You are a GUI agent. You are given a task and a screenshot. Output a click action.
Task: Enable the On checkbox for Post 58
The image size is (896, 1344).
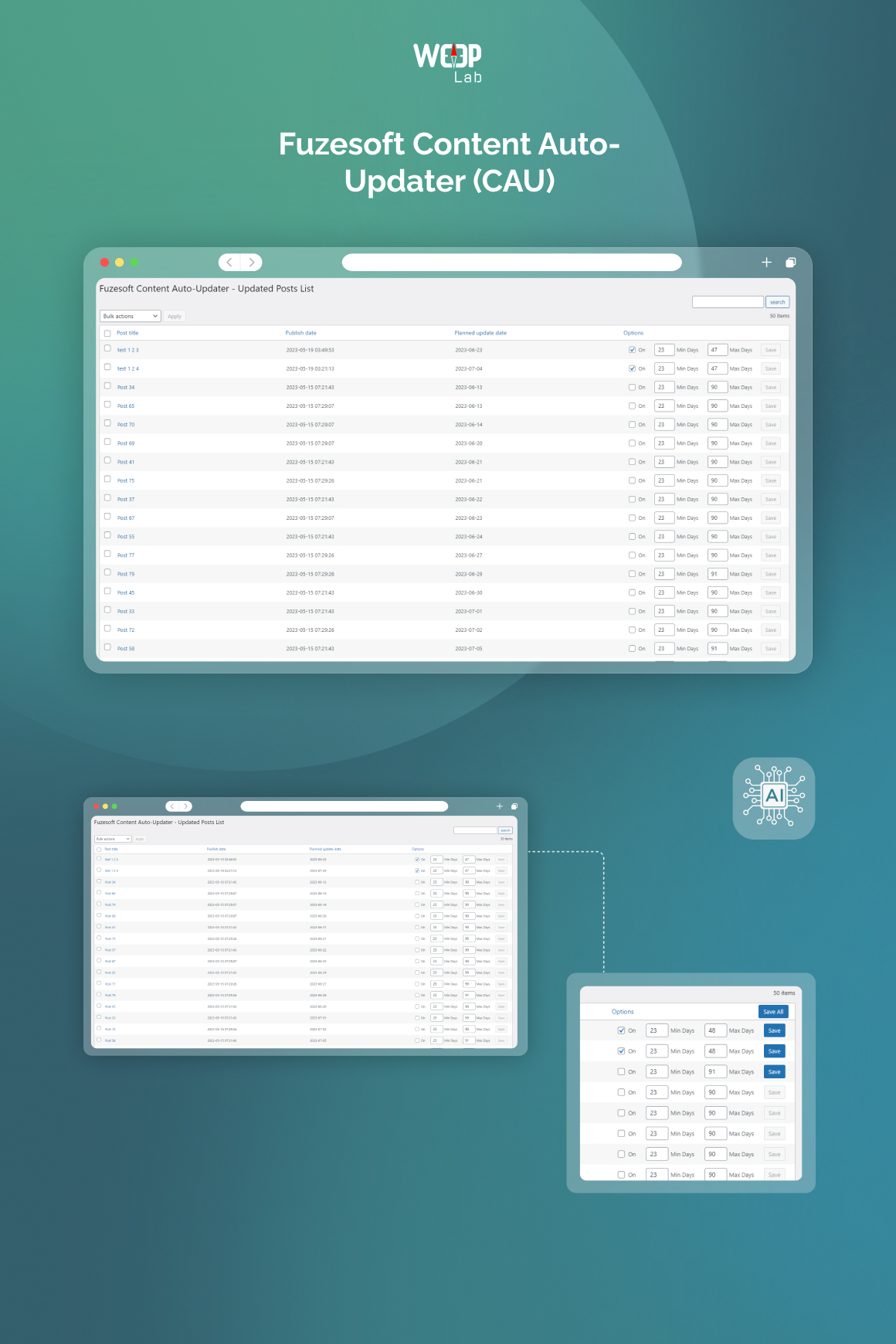click(x=632, y=649)
